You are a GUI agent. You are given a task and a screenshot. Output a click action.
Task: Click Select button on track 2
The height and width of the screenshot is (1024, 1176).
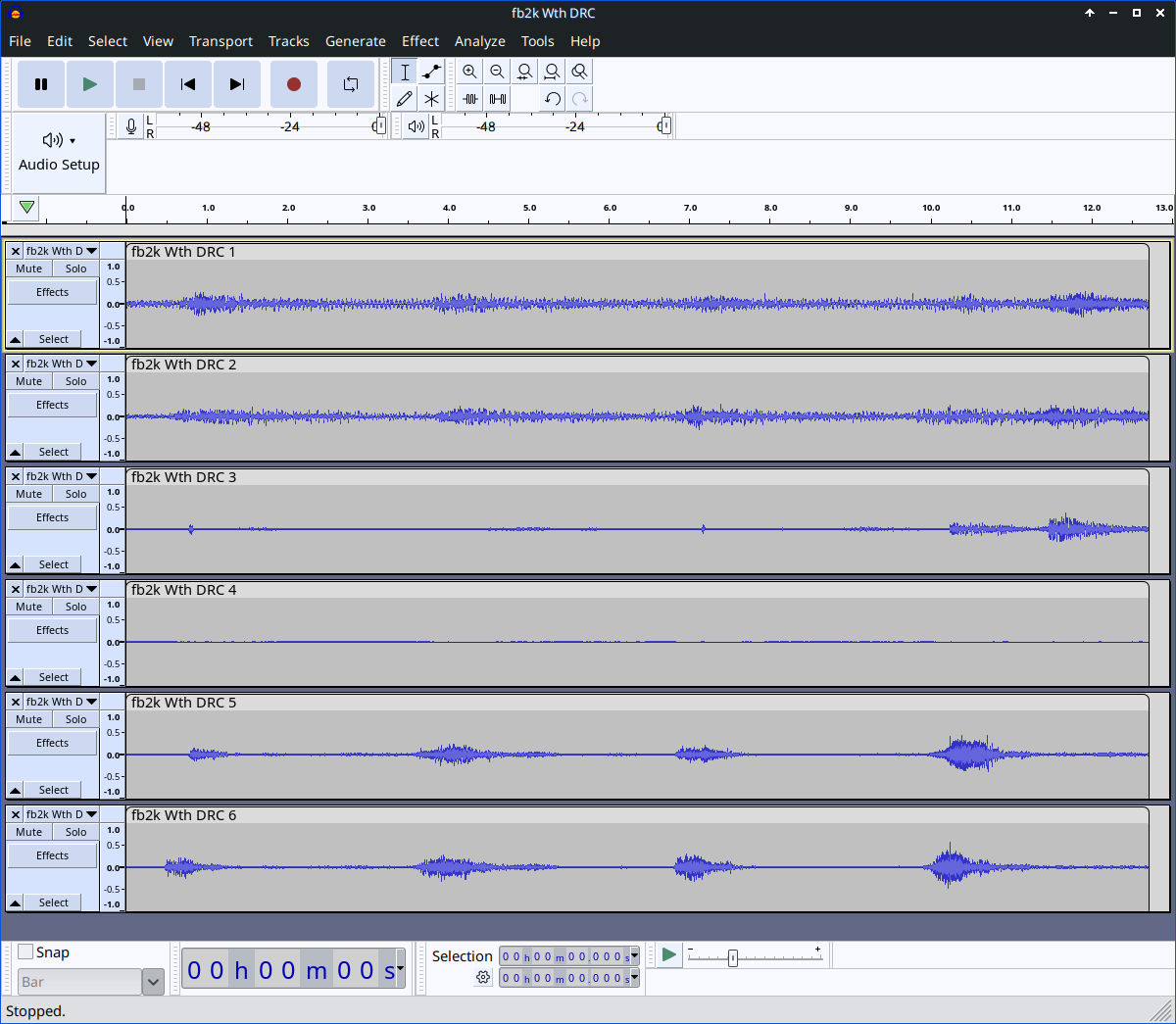[54, 452]
